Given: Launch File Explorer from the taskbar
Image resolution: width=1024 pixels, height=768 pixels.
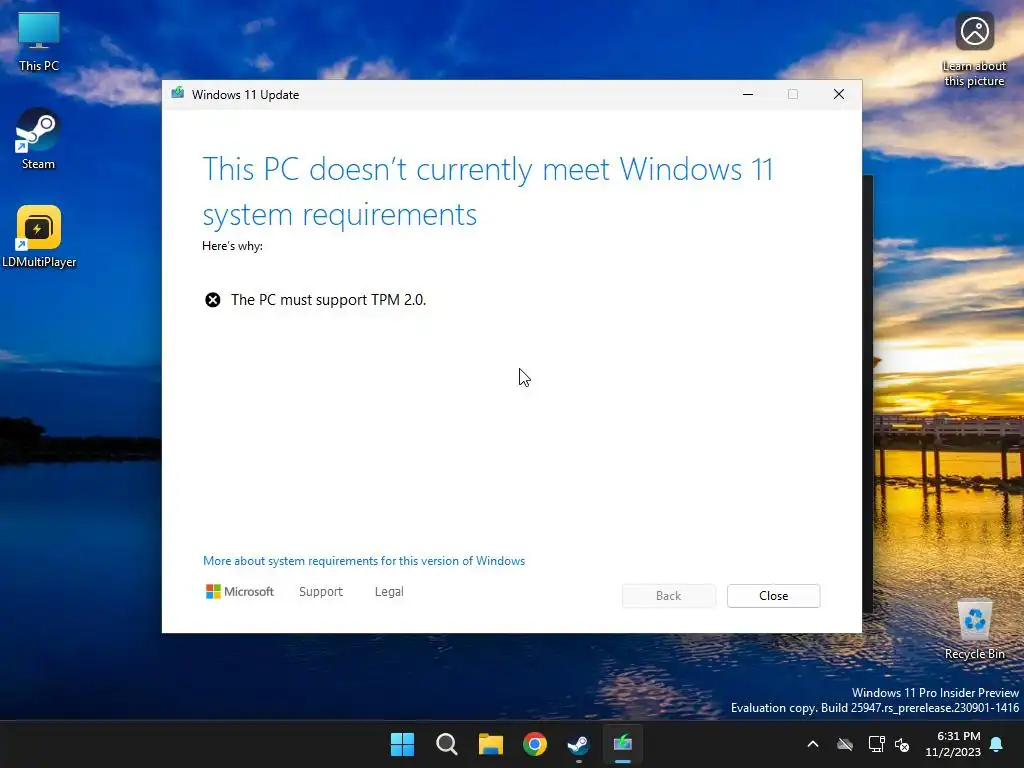Looking at the screenshot, I should pos(490,744).
